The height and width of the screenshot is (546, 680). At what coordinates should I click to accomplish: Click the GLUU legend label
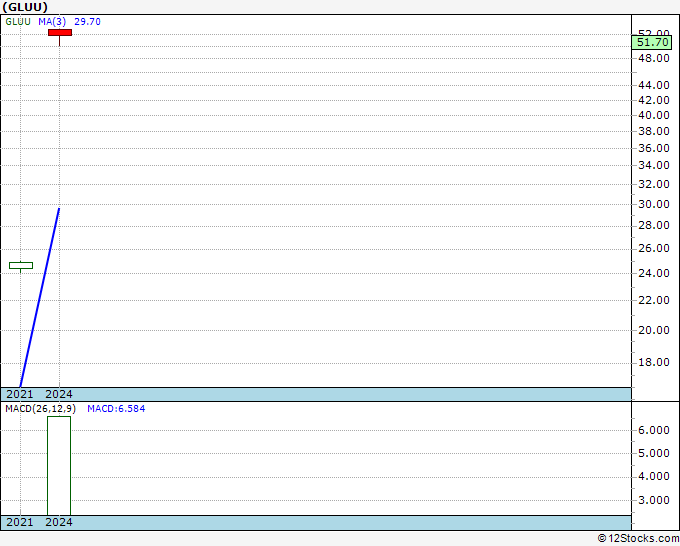pos(18,22)
